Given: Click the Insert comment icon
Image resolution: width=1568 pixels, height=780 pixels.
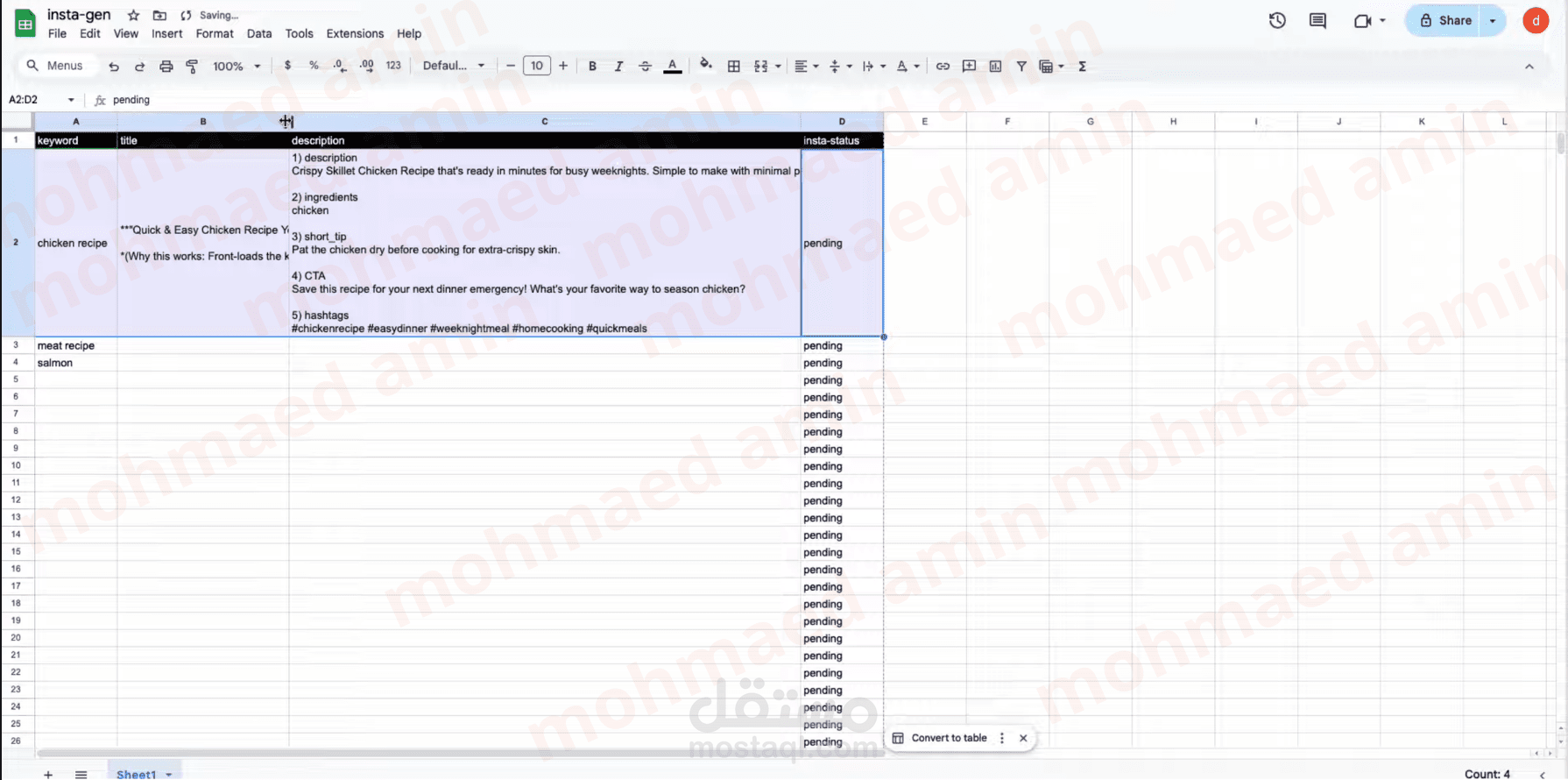Looking at the screenshot, I should click(x=969, y=66).
